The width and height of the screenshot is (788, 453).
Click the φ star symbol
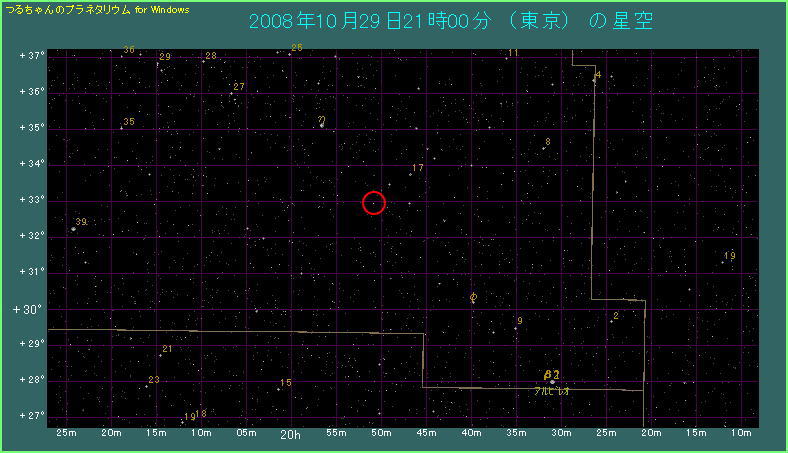pos(472,298)
